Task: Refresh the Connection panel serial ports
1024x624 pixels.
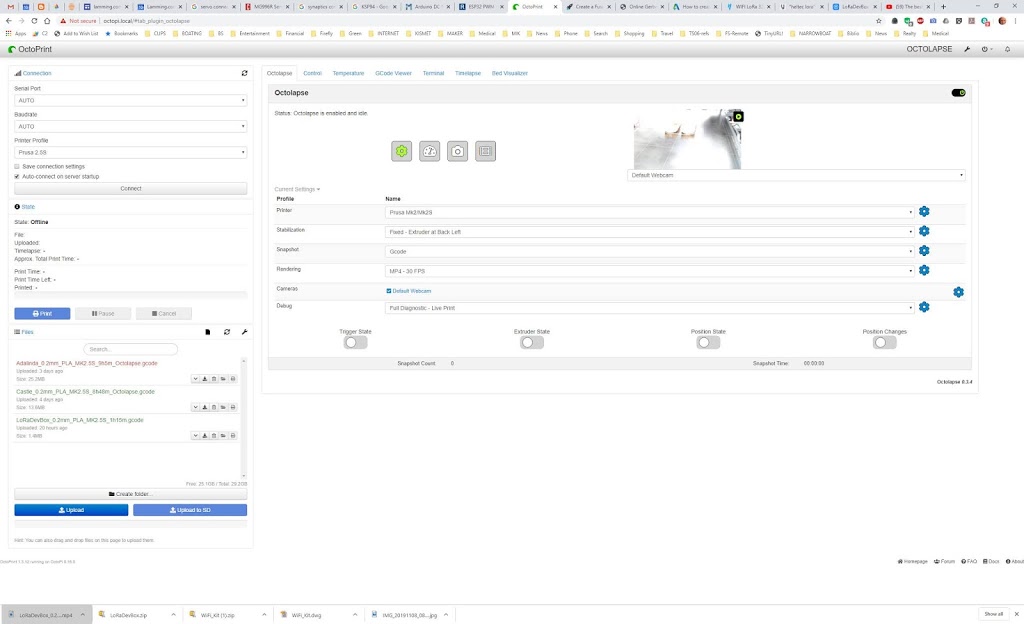Action: click(x=244, y=73)
